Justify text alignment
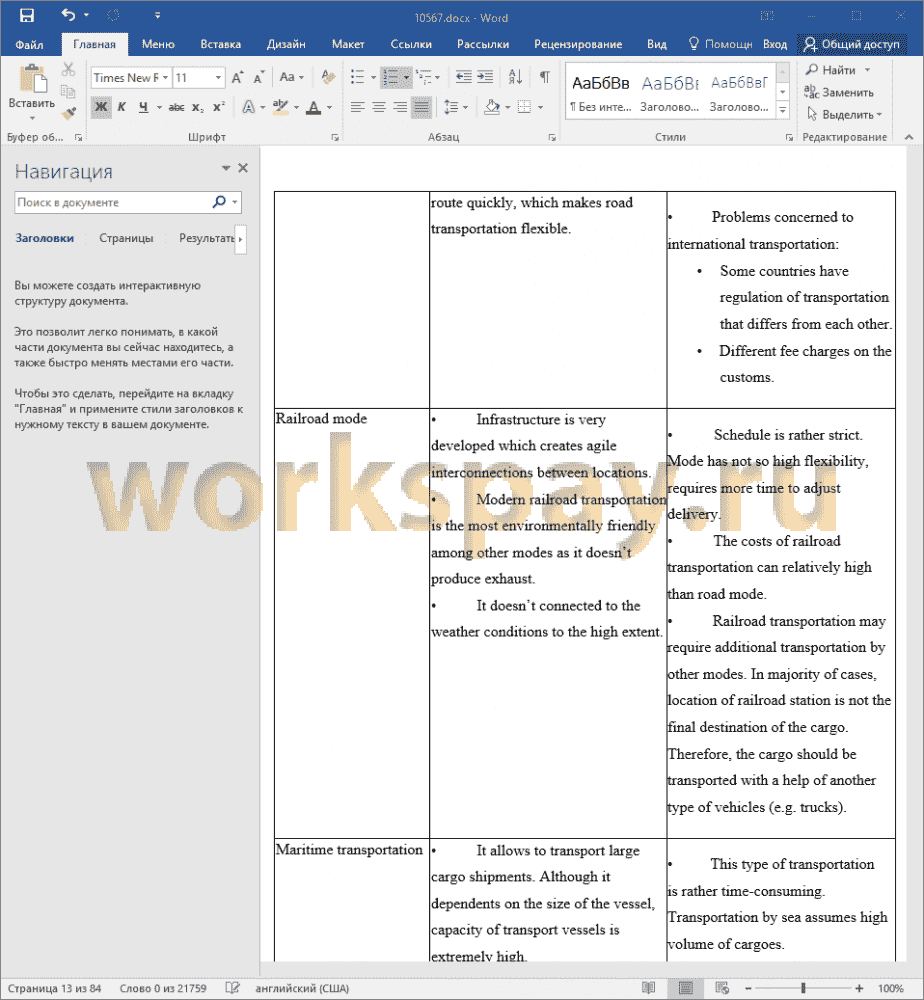The width and height of the screenshot is (924, 1000). pos(422,107)
